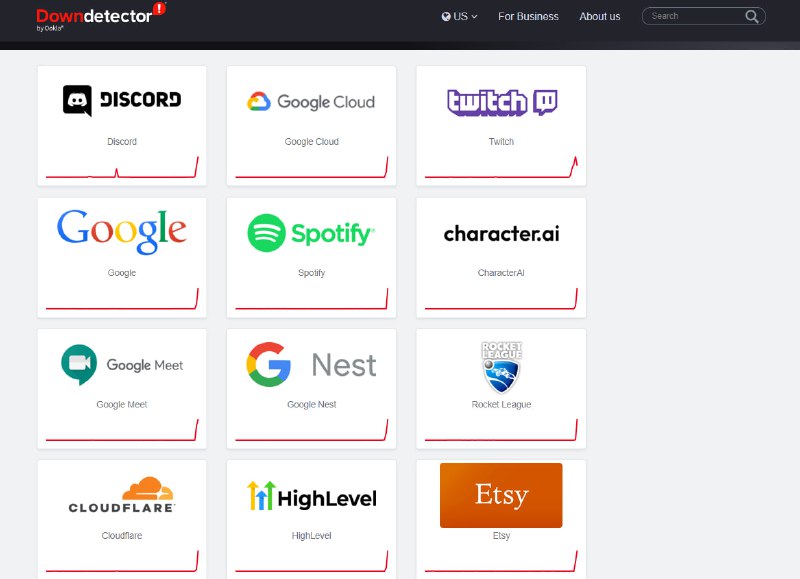Open the Etsy text link

click(x=501, y=536)
